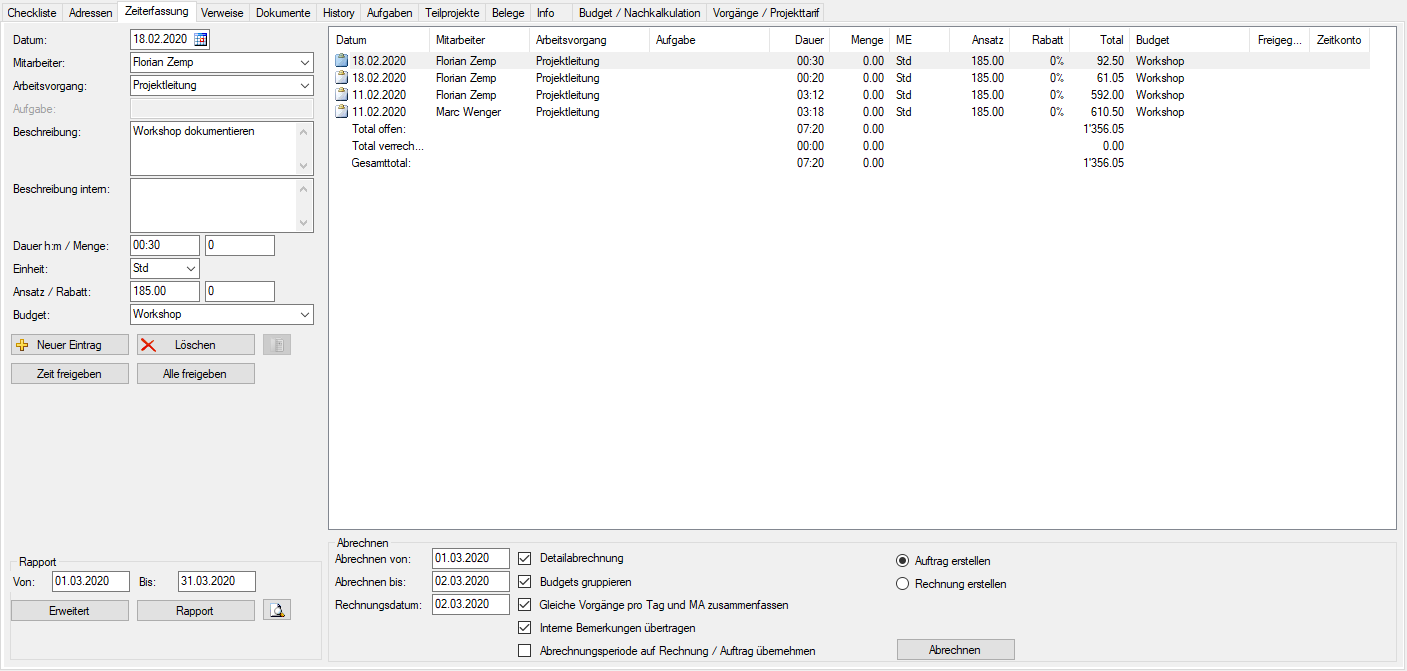Click the Alle freigeben button
The height and width of the screenshot is (671, 1407).
click(195, 374)
